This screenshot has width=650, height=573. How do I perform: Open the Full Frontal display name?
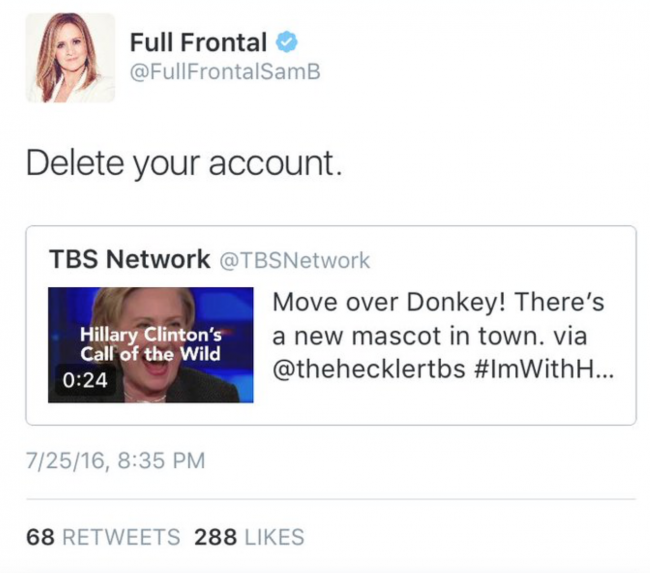[198, 43]
